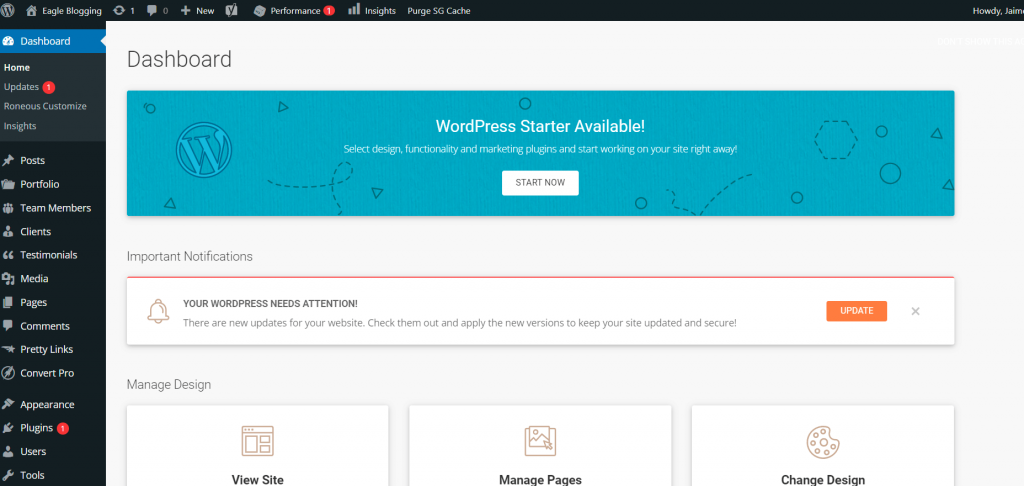Click the Clients person icon
Image resolution: width=1024 pixels, height=486 pixels.
(x=8, y=231)
